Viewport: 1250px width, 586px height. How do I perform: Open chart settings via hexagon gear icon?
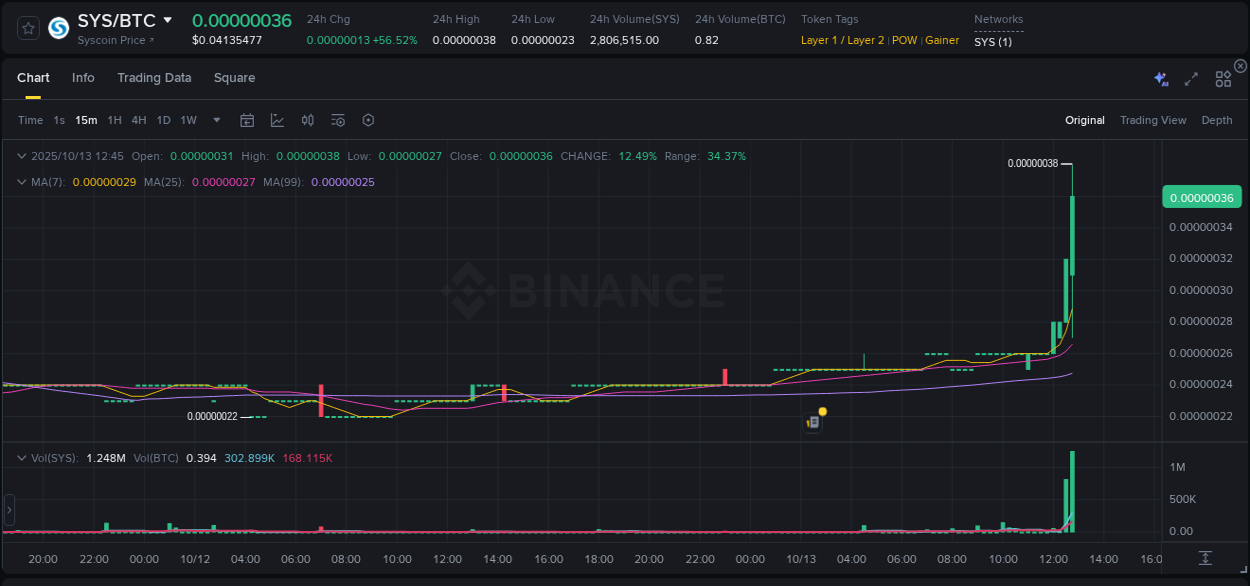tap(368, 120)
